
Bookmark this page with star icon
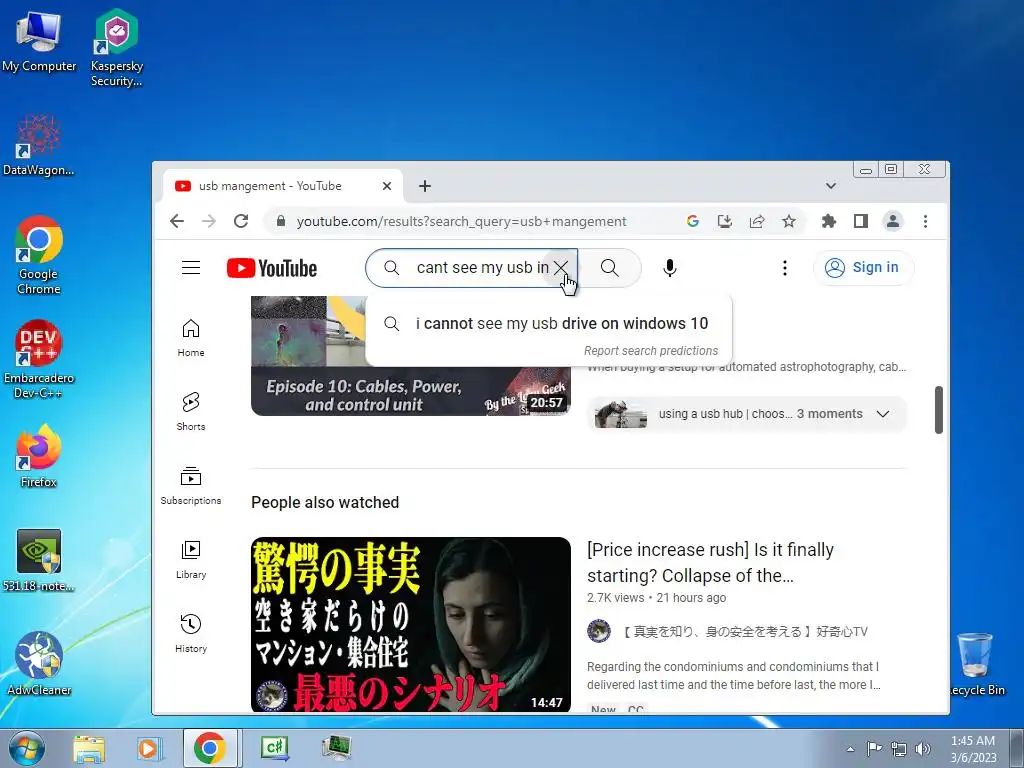(789, 221)
